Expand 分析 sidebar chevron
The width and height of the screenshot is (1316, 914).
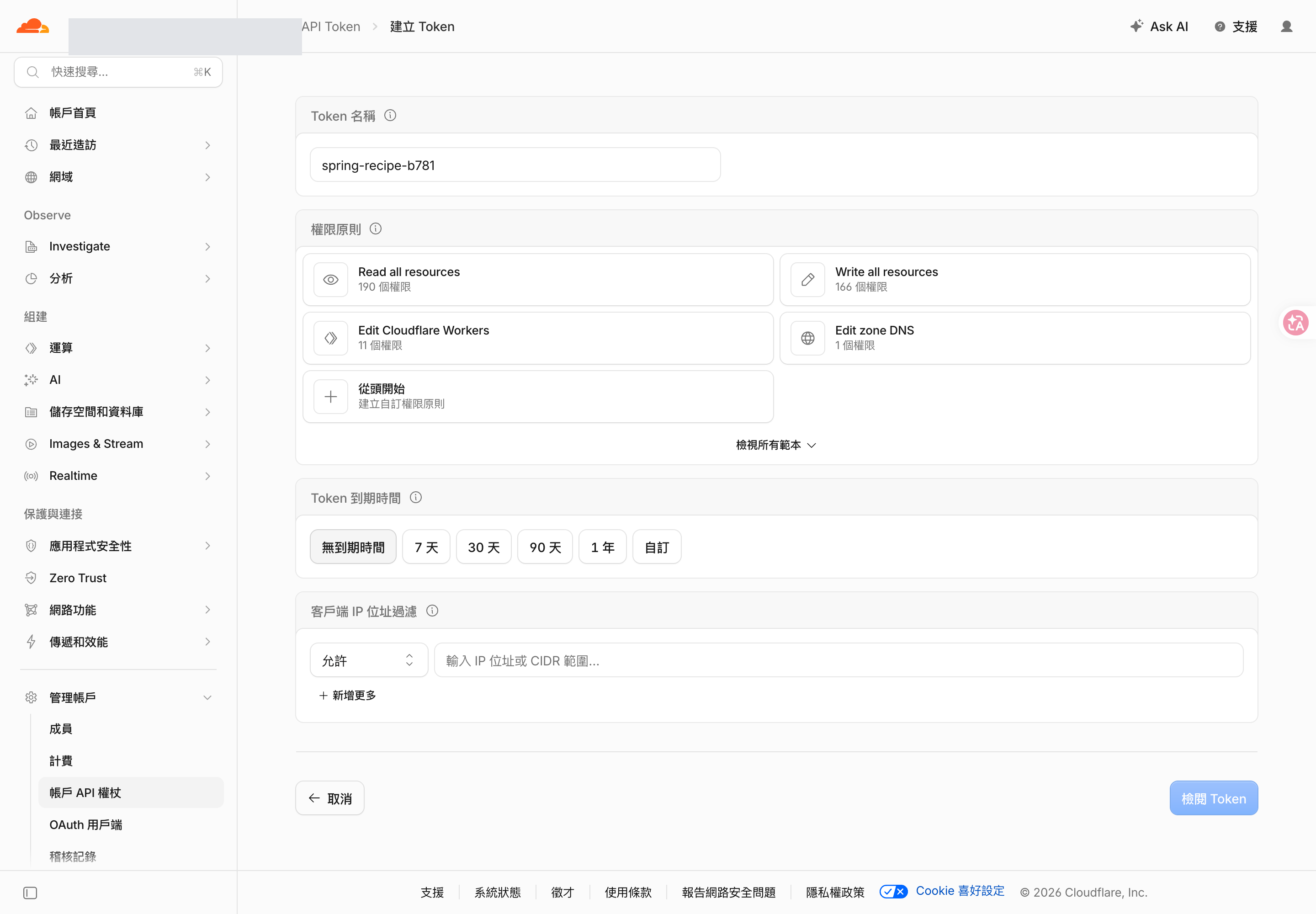click(x=207, y=279)
